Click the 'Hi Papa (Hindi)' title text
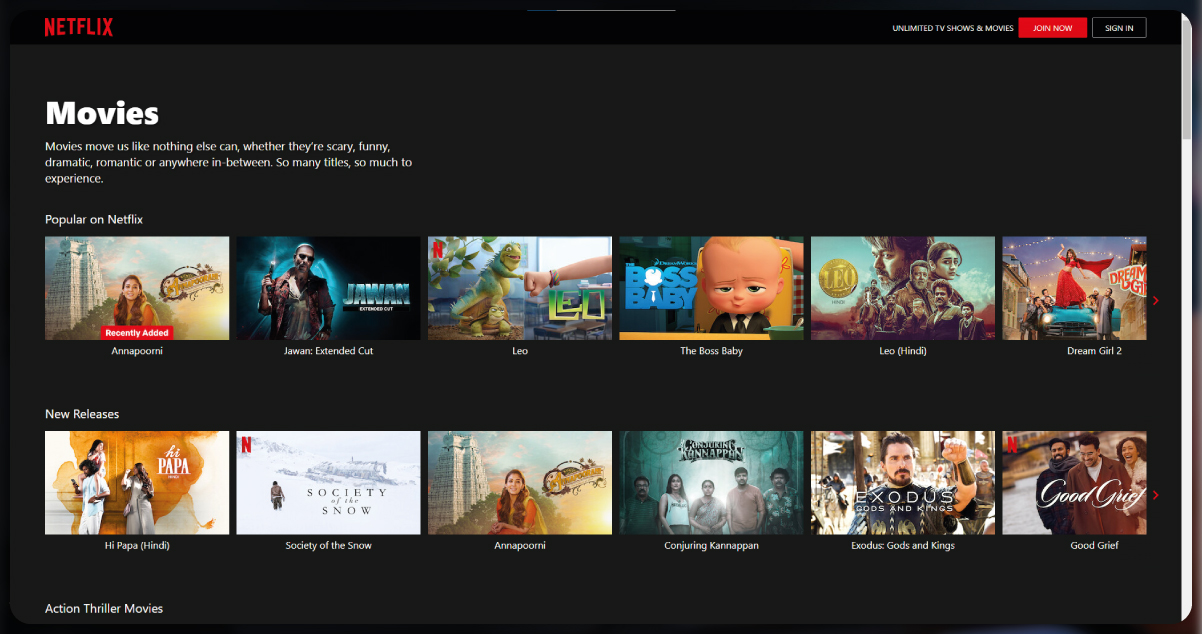Viewport: 1202px width, 634px height. pyautogui.click(x=137, y=546)
